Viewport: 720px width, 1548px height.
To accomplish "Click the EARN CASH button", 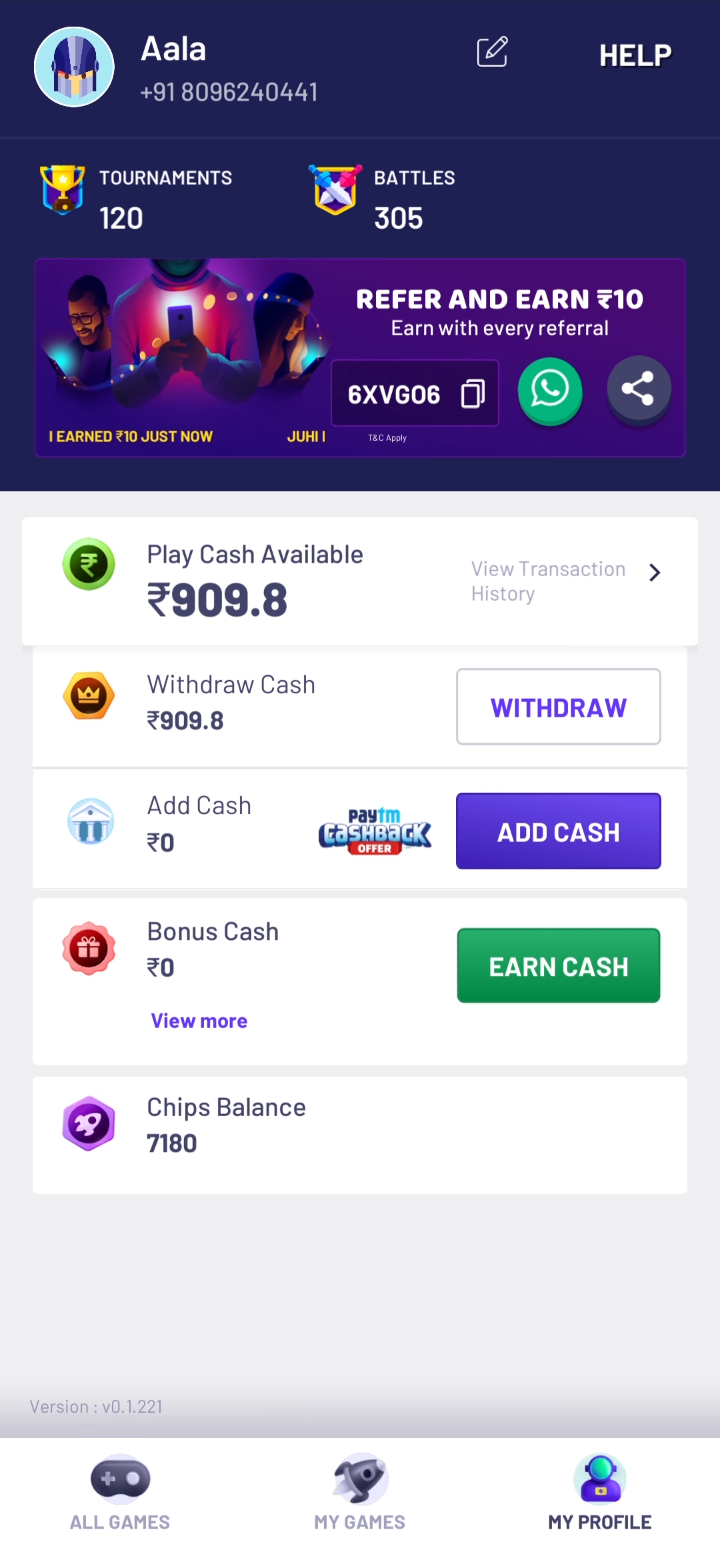I will 558,965.
